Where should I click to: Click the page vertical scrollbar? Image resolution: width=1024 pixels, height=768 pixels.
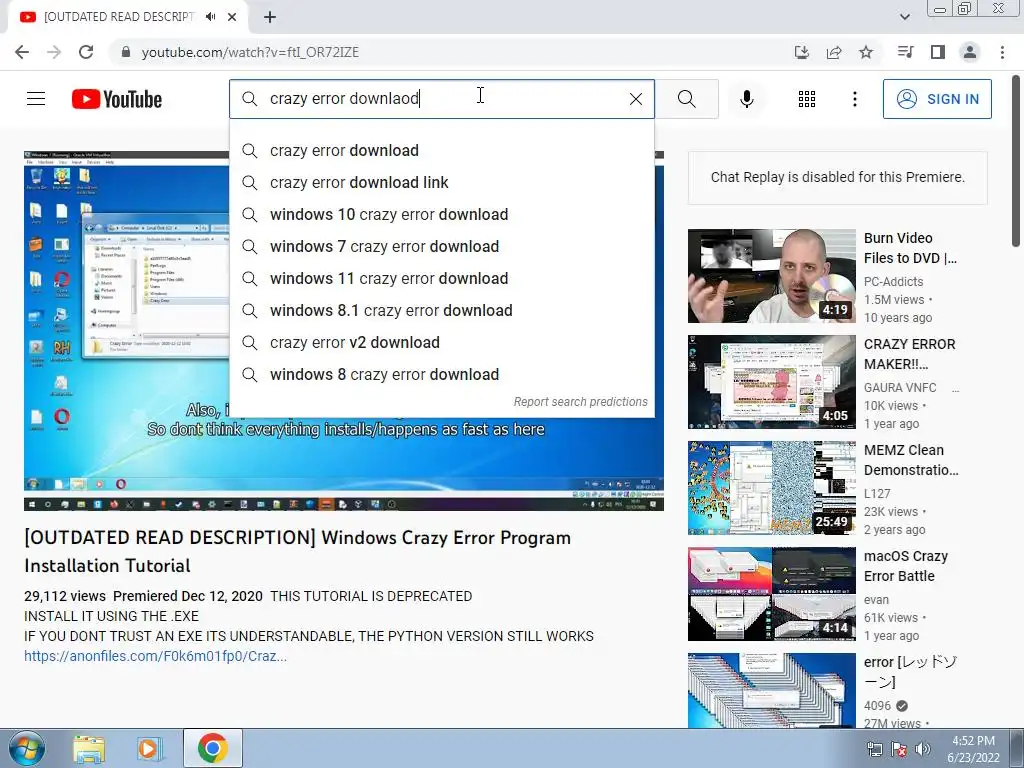(1017, 163)
